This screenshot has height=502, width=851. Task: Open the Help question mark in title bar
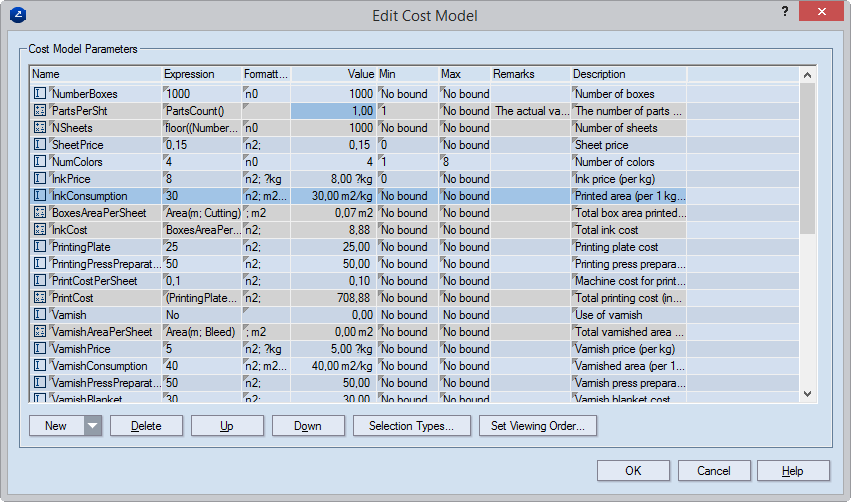[x=783, y=11]
